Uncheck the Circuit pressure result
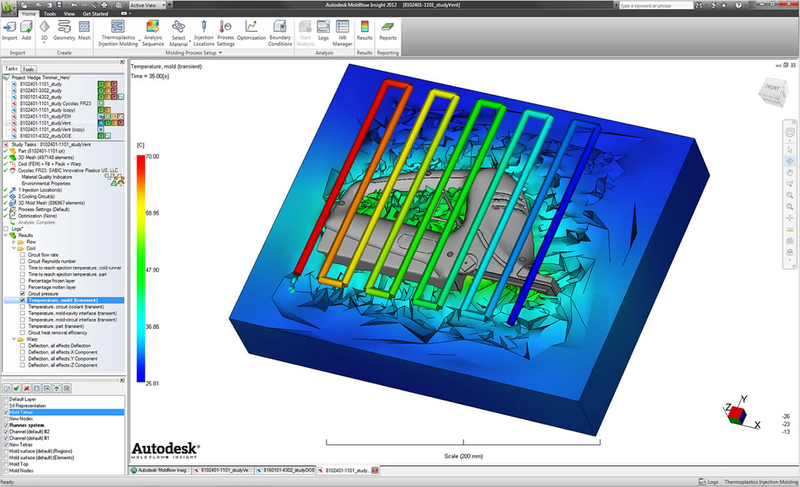 [x=22, y=294]
